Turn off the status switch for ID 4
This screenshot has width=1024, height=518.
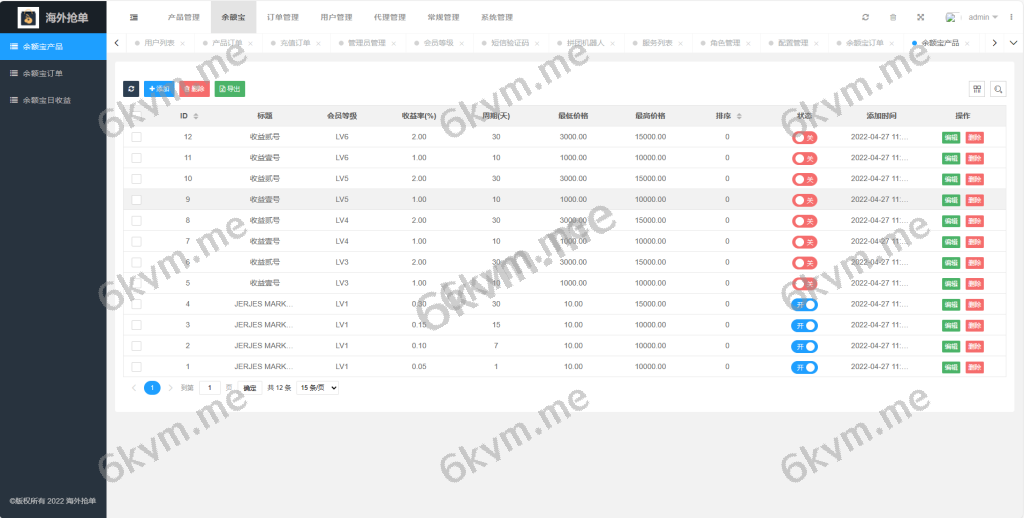(805, 304)
